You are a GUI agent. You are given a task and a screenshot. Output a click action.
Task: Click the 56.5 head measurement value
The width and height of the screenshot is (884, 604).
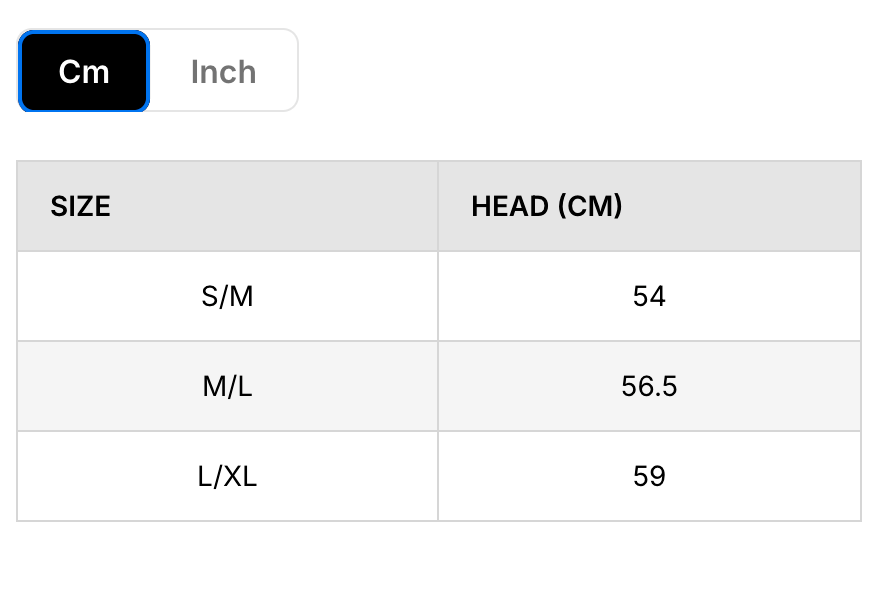coord(649,386)
